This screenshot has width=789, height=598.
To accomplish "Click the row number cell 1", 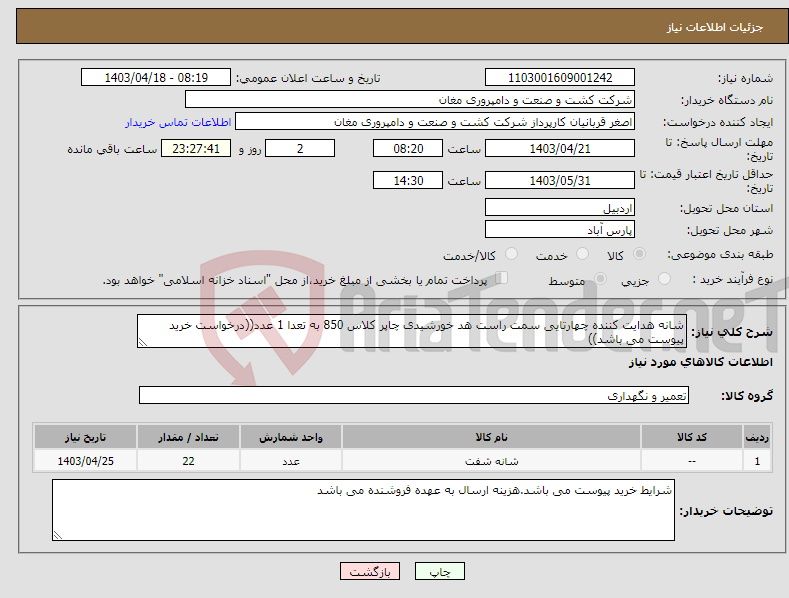I will 757,461.
